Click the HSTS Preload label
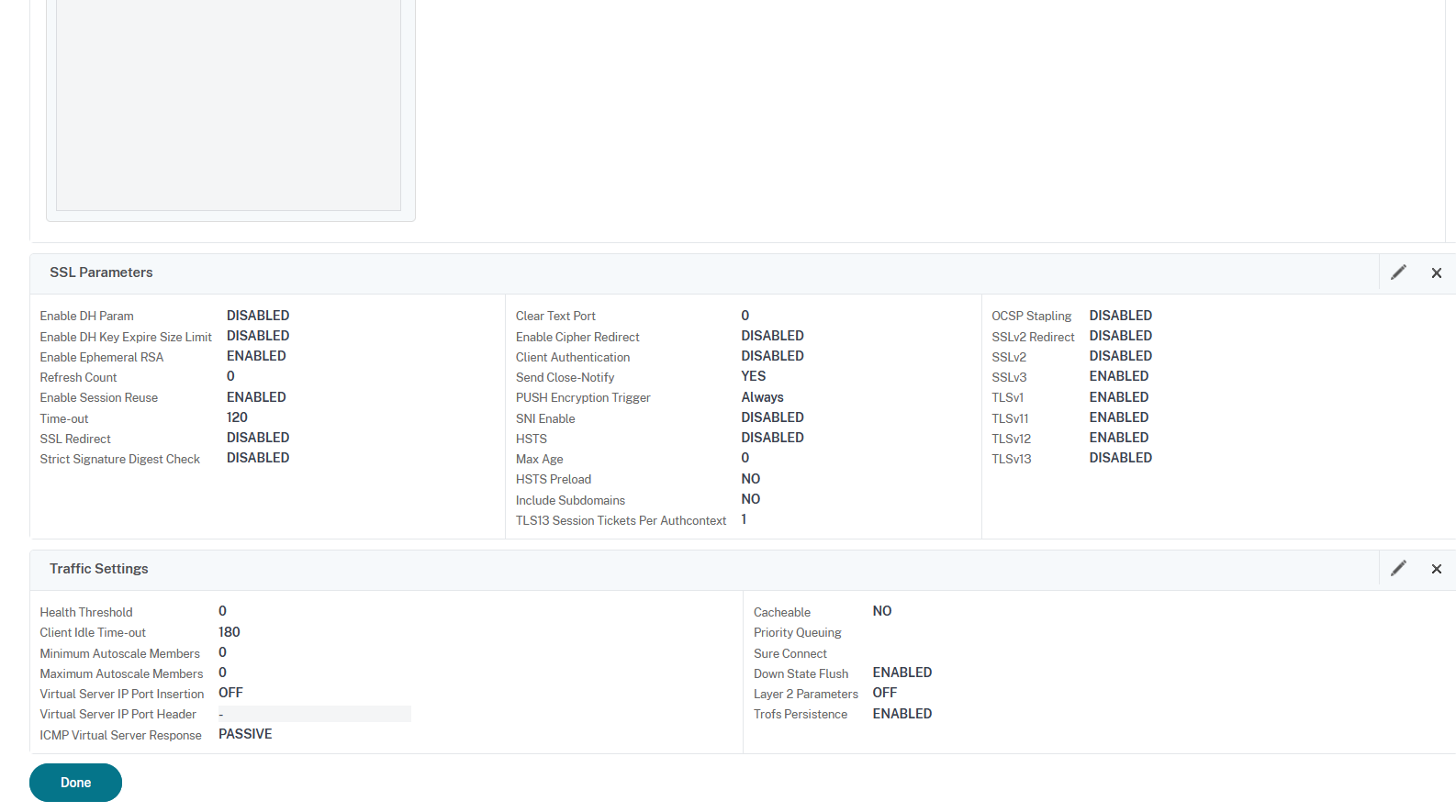The image size is (1456, 812). [x=554, y=480]
